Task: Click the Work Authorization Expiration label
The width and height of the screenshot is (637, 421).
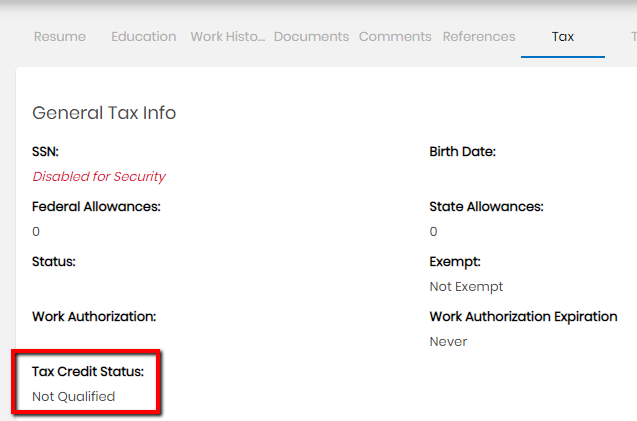Action: (523, 317)
